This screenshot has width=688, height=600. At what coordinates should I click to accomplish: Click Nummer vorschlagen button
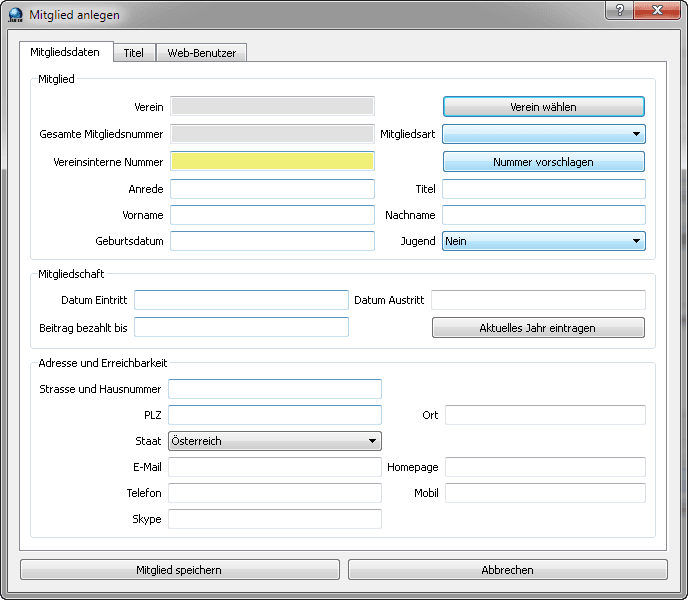544,162
